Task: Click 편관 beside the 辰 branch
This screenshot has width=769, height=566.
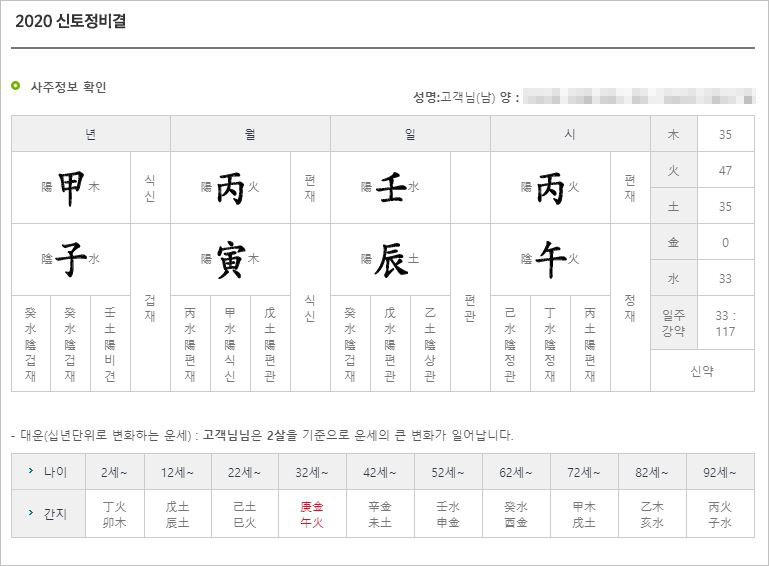Action: point(470,308)
